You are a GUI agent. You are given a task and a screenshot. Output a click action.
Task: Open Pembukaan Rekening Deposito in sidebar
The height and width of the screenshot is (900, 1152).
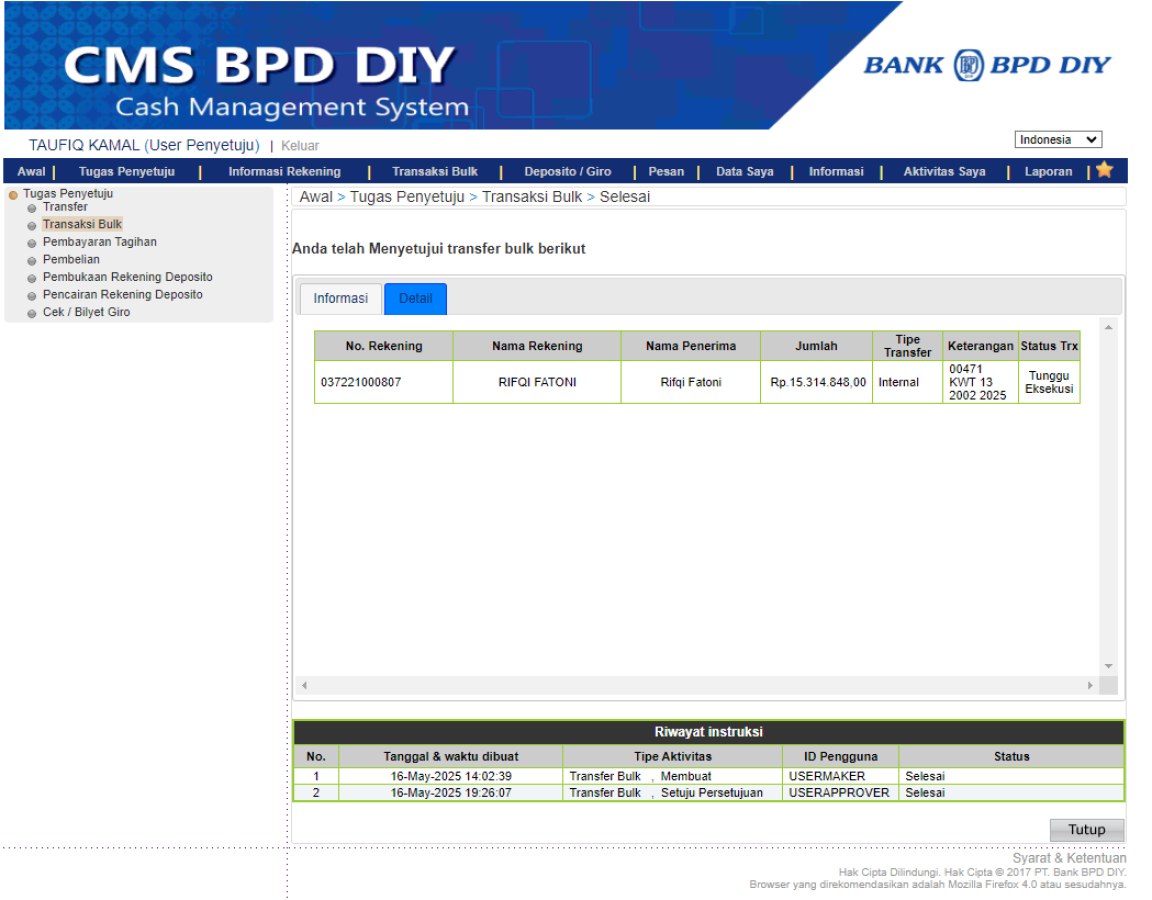pos(128,277)
